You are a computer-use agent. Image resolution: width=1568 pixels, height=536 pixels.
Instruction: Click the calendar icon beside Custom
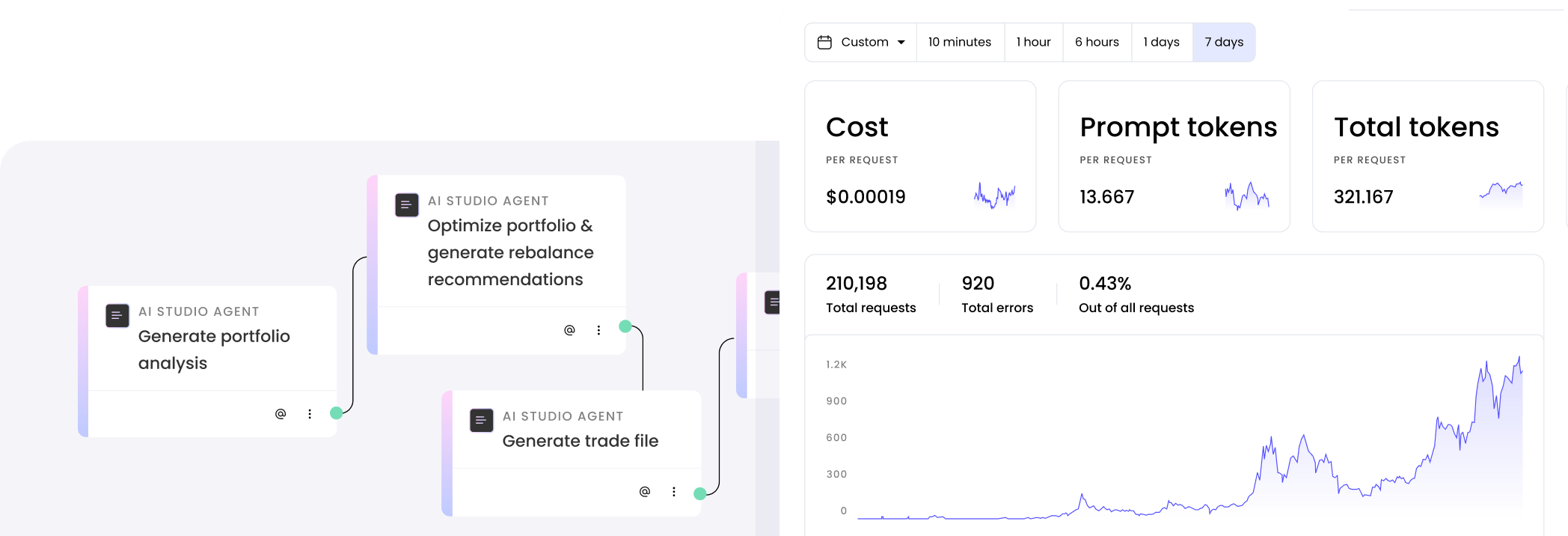pyautogui.click(x=824, y=43)
